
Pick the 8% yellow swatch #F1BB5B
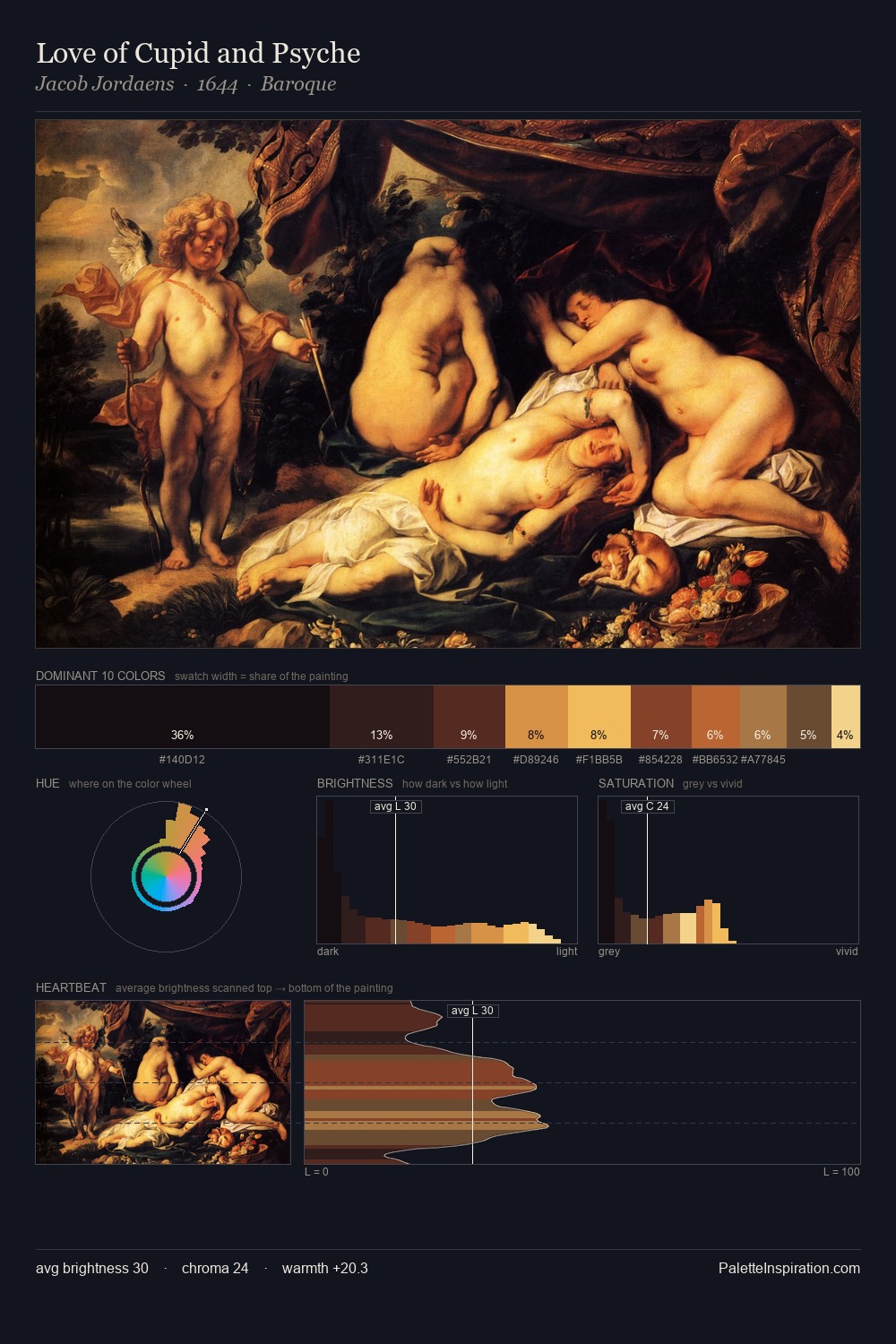click(x=599, y=717)
